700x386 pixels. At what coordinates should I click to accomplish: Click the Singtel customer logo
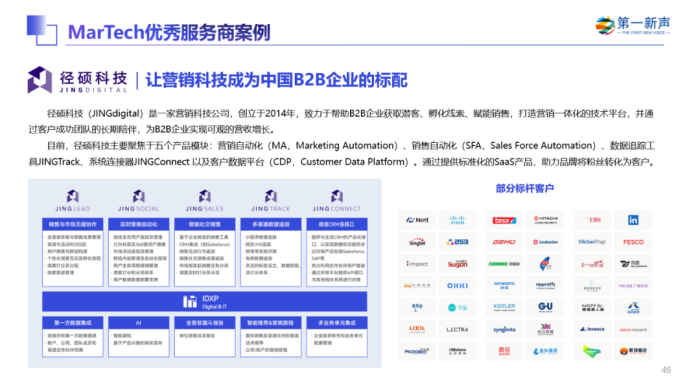[x=417, y=242]
